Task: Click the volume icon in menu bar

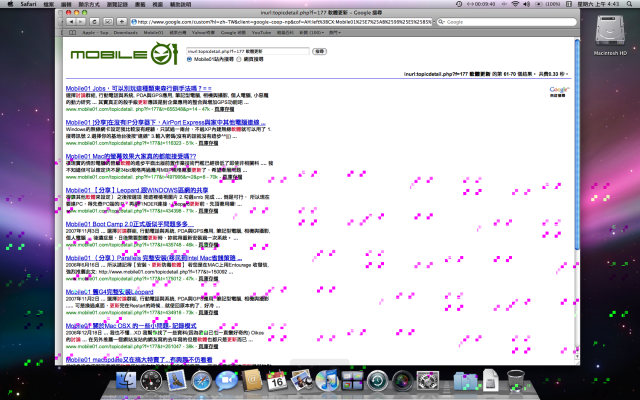Action: 527,4
